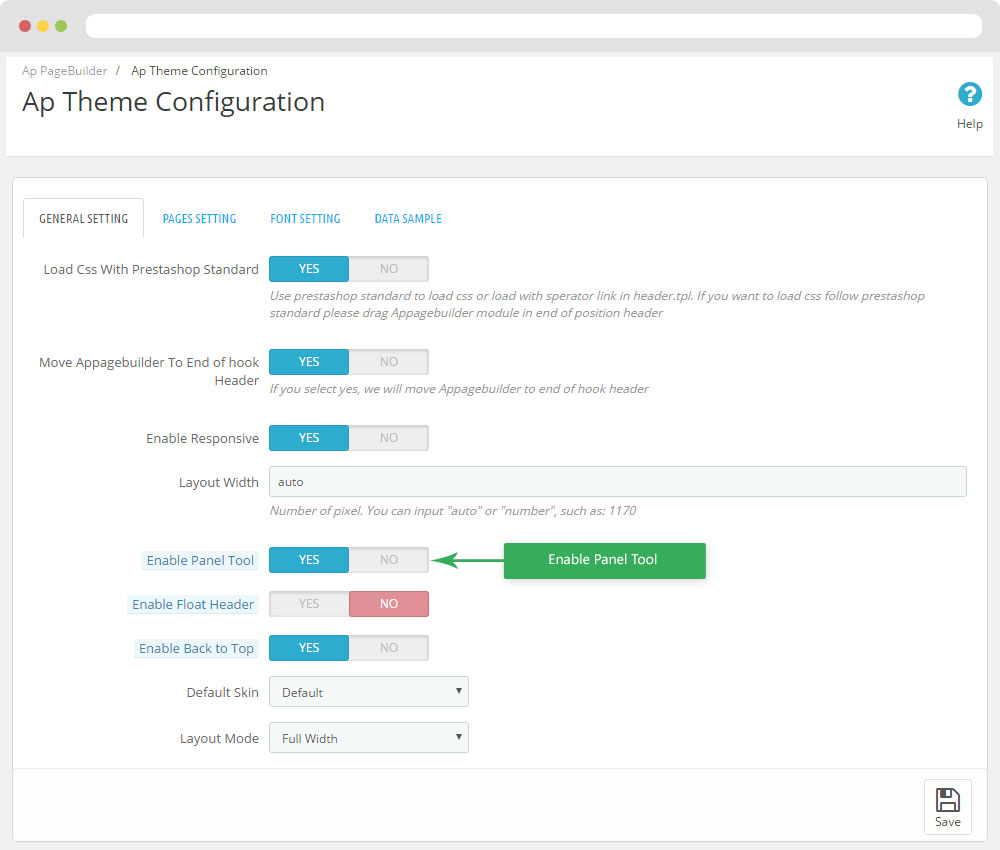Click the green window maximize dot
This screenshot has height=850, width=1000.
pyautogui.click(x=61, y=26)
